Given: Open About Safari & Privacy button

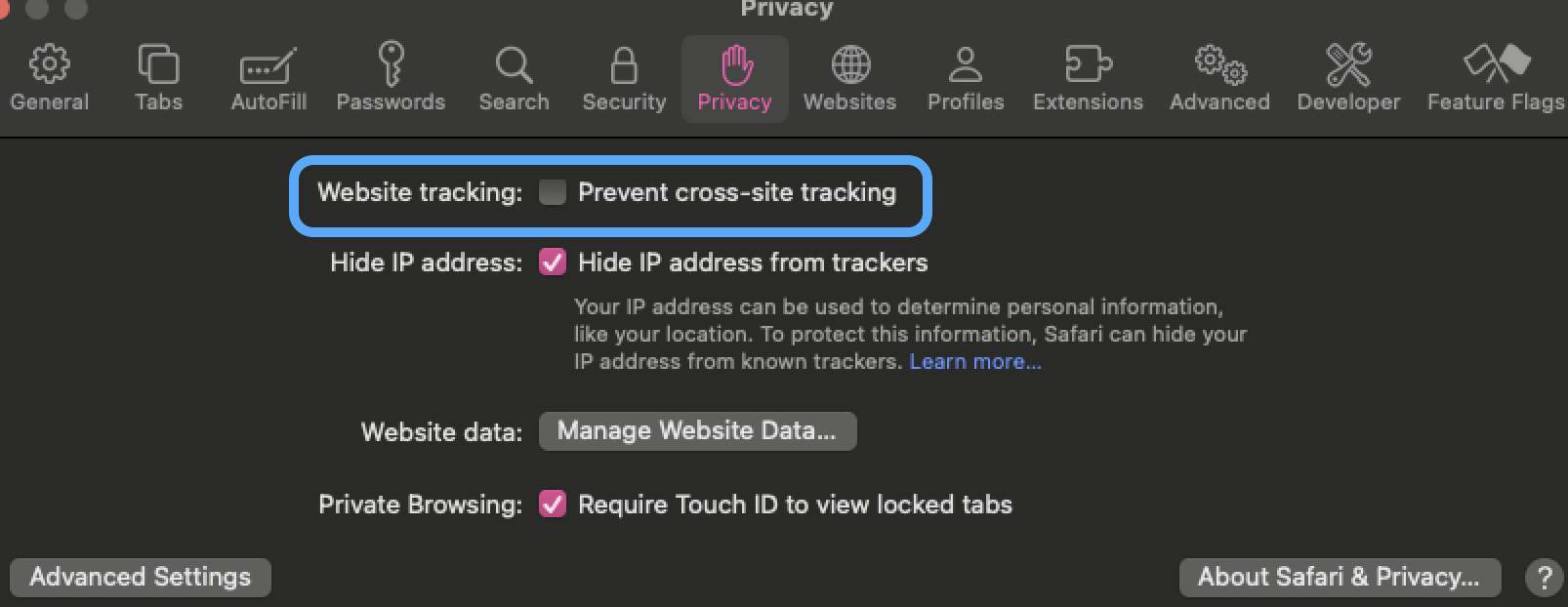Looking at the screenshot, I should (x=1340, y=577).
